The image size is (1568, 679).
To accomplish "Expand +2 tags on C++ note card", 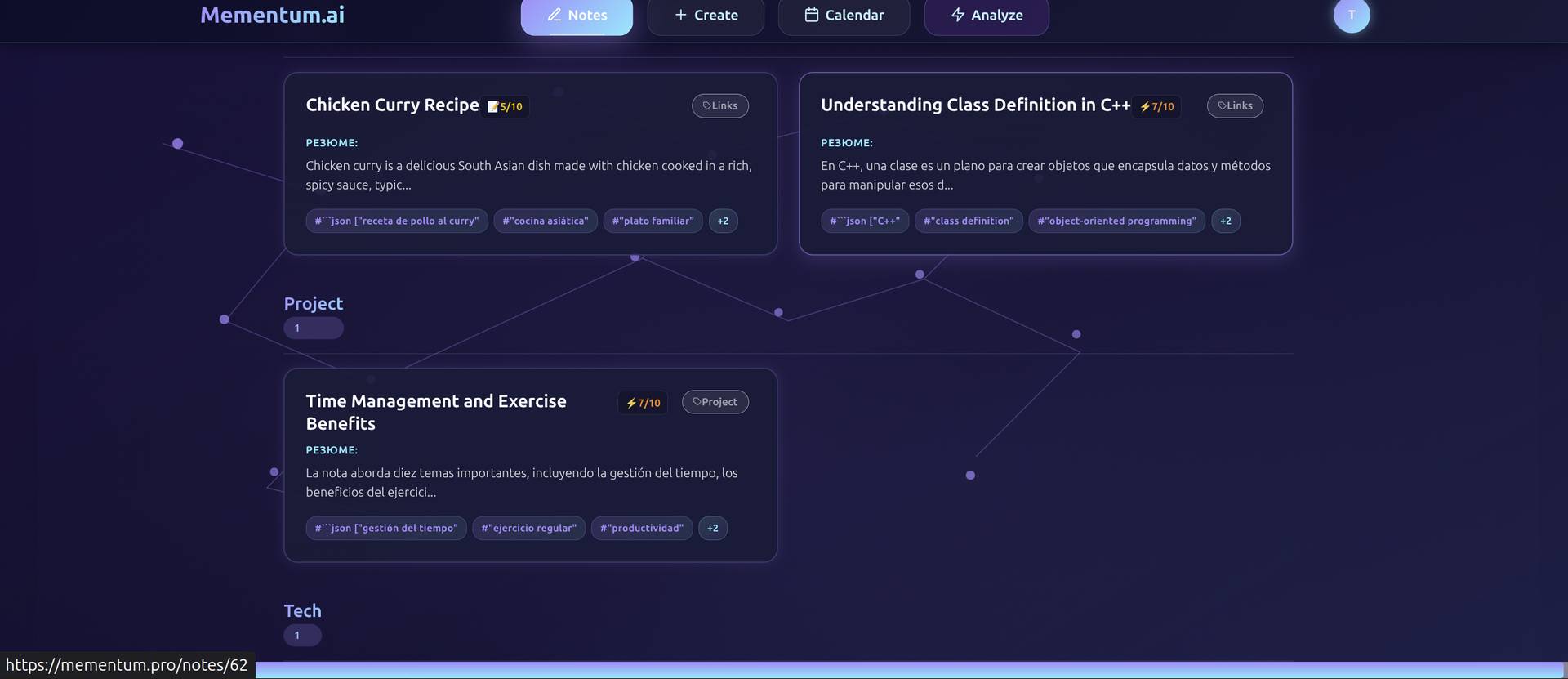I will [x=1225, y=221].
